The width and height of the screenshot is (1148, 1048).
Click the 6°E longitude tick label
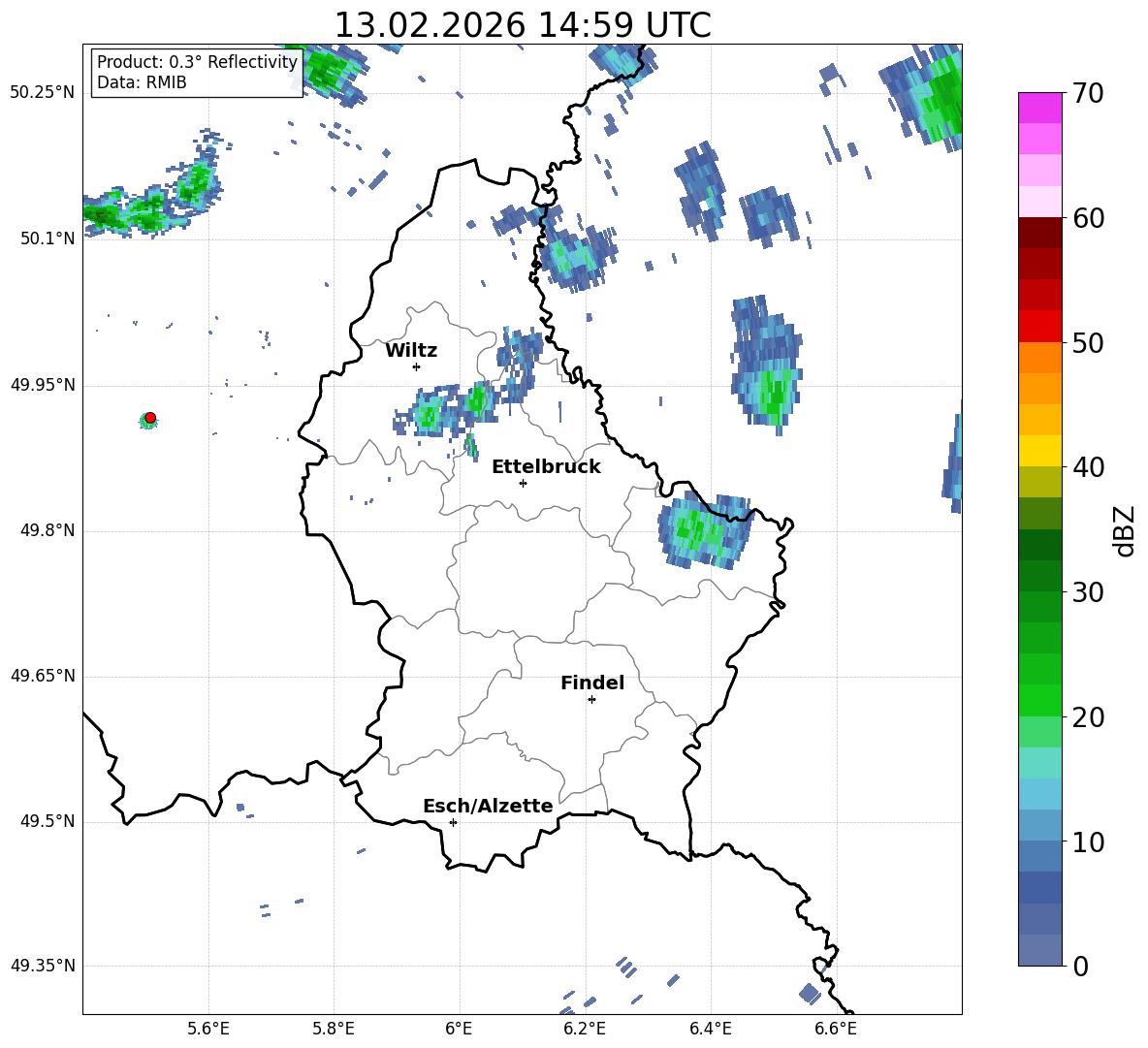pyautogui.click(x=459, y=1029)
